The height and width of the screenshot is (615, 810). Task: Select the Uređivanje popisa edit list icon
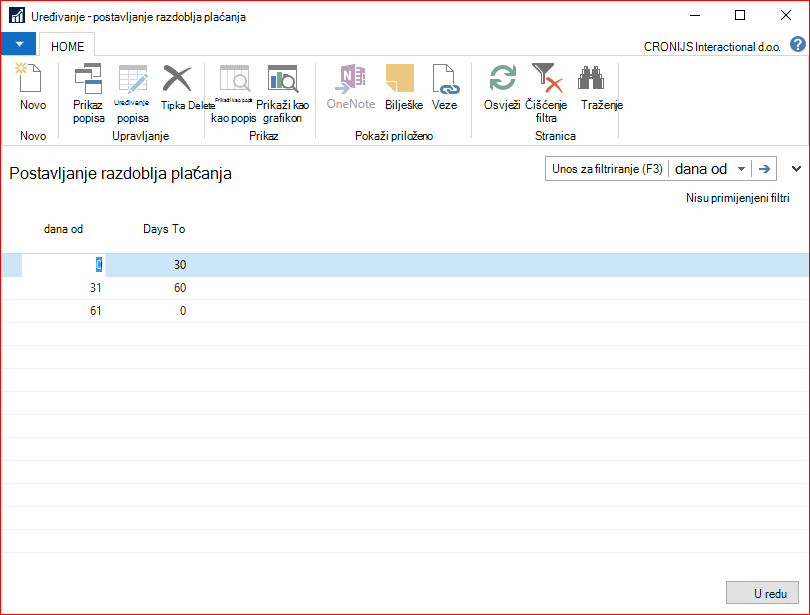(x=133, y=78)
